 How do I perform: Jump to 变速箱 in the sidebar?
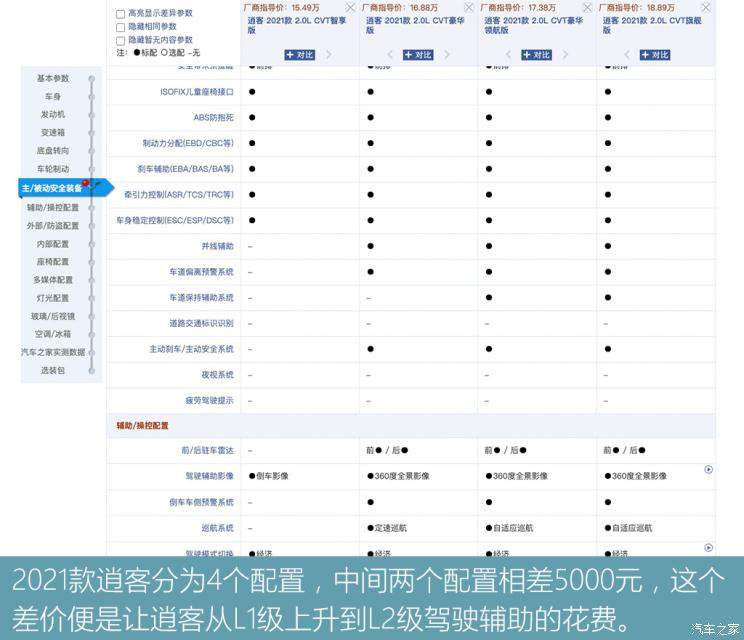click(x=53, y=132)
